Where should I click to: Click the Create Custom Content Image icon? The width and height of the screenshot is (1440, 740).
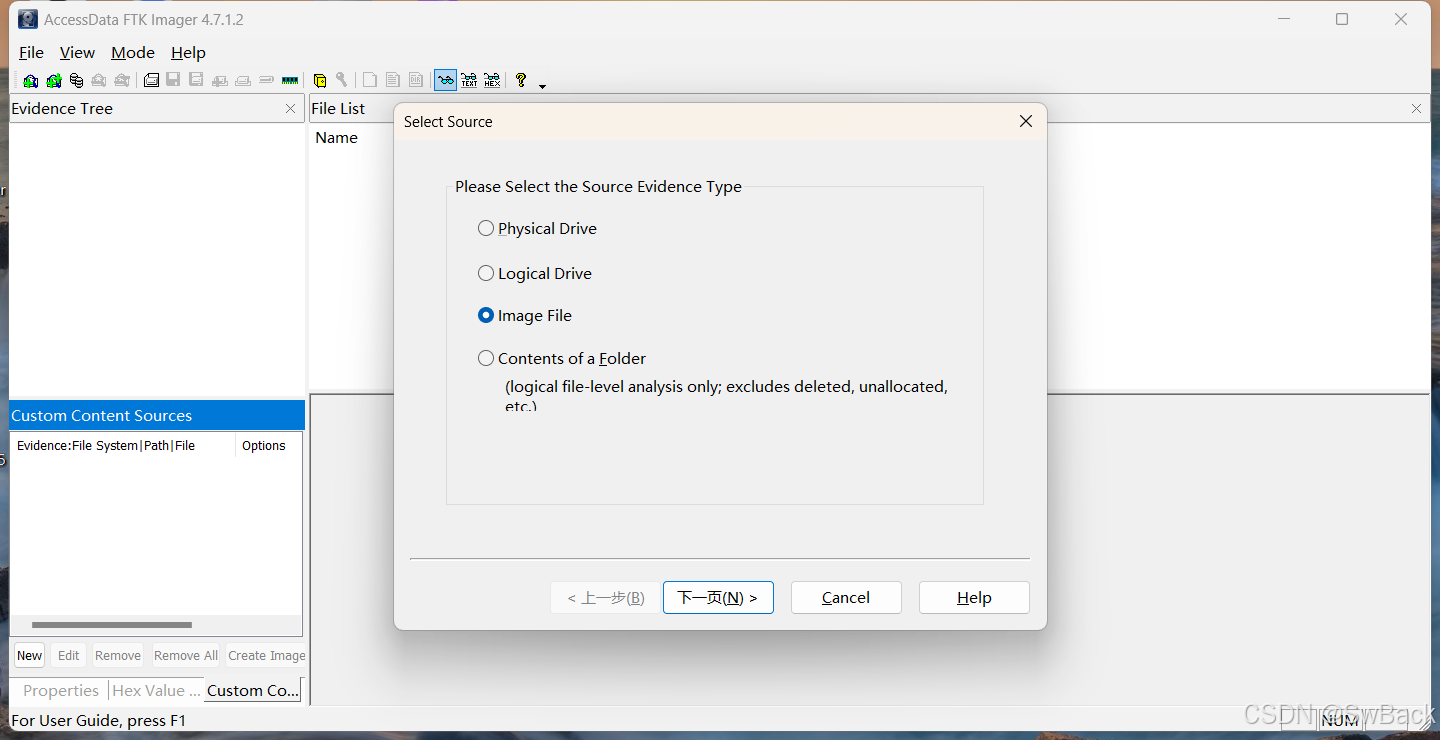243,81
